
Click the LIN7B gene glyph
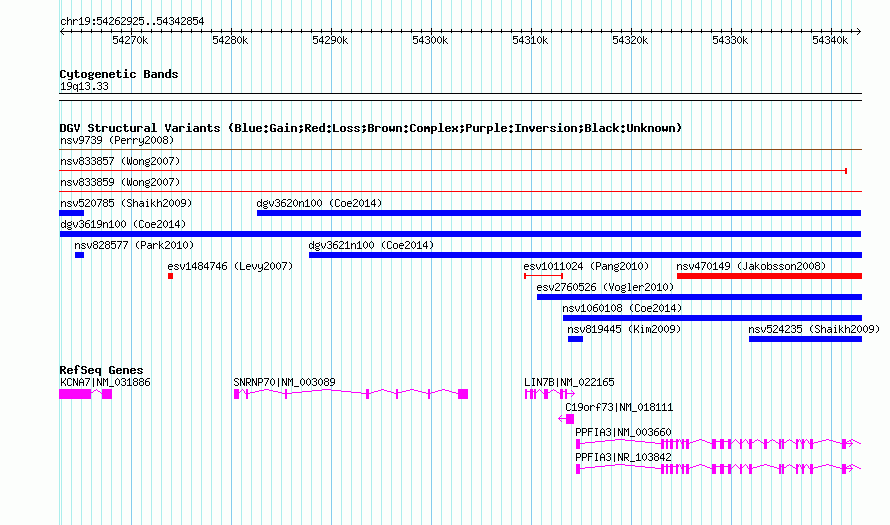coord(549,394)
